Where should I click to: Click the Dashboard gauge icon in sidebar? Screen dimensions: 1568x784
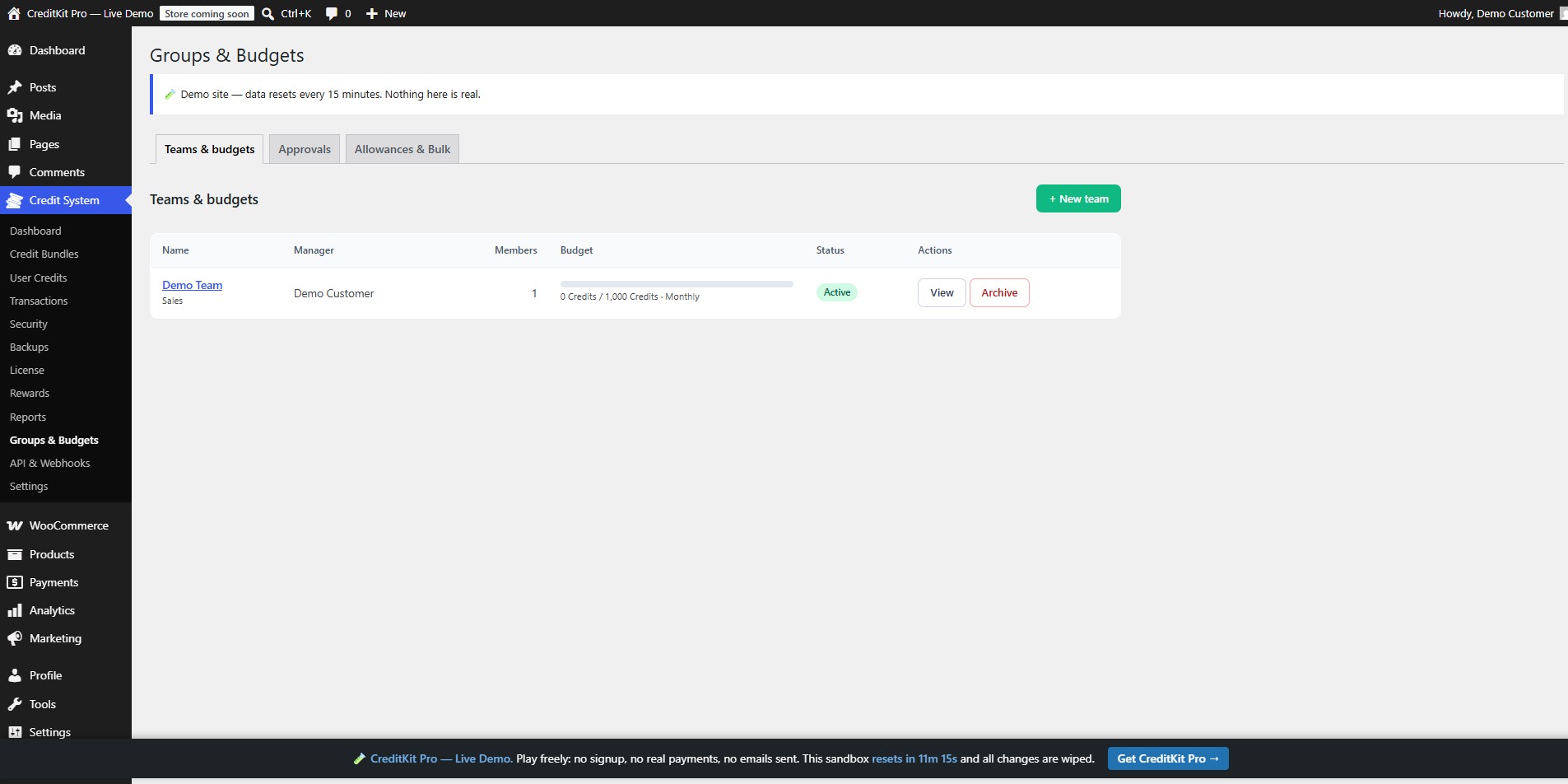pos(15,50)
